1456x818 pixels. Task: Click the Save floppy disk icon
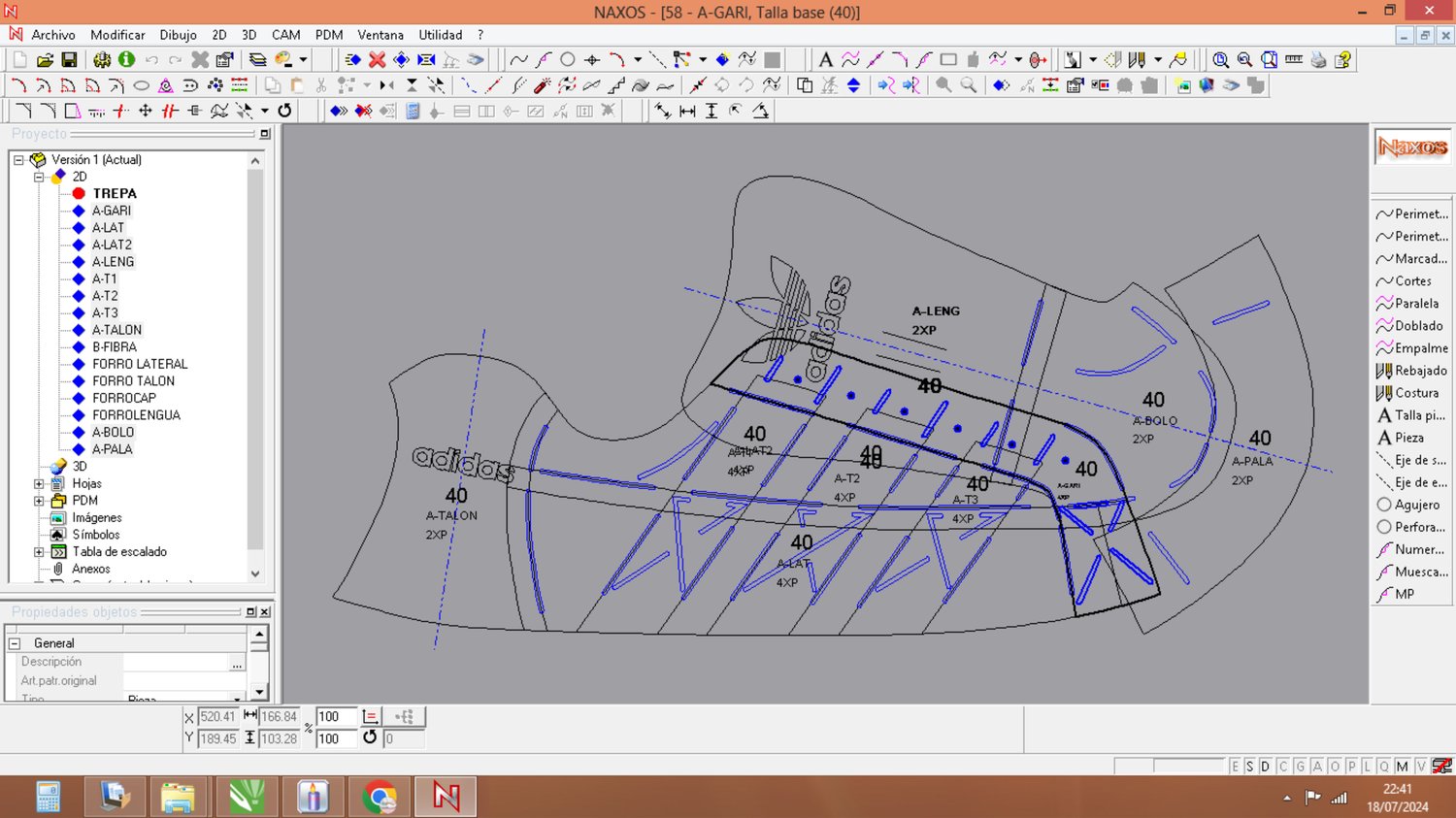69,60
